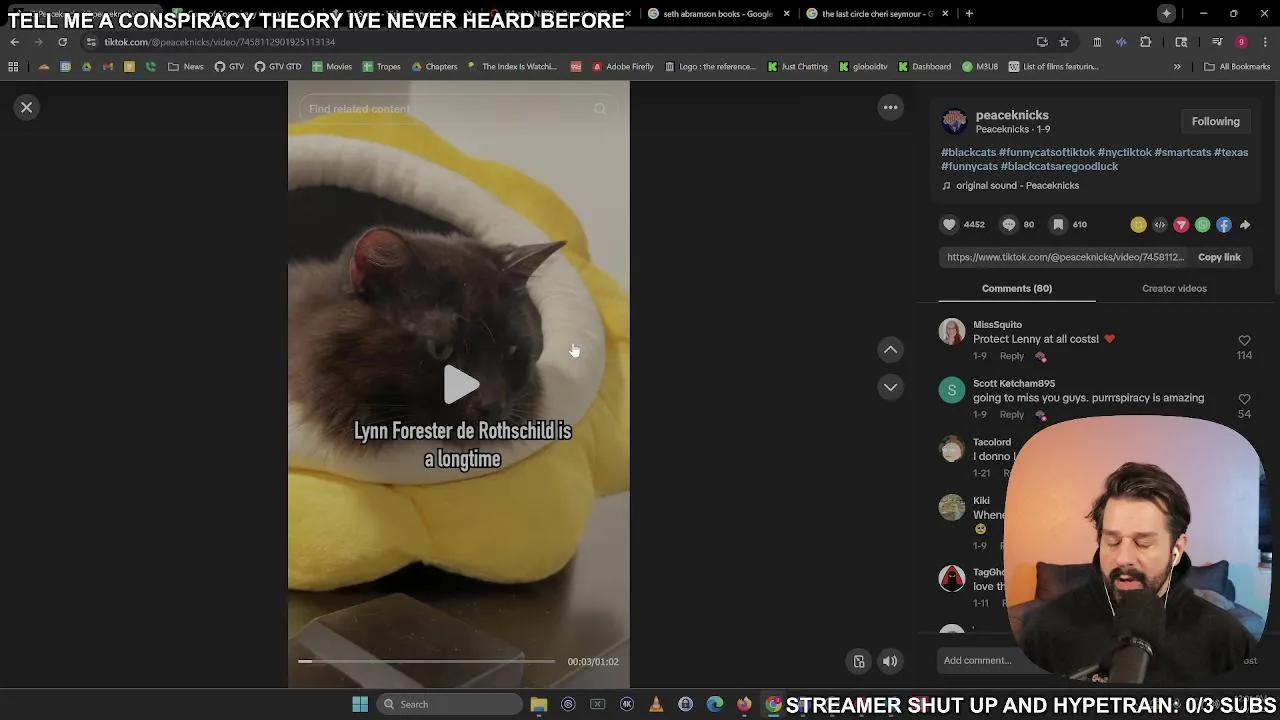Screen dimensions: 1280x720
Task: Like MissSquito's comment
Action: point(1244,341)
